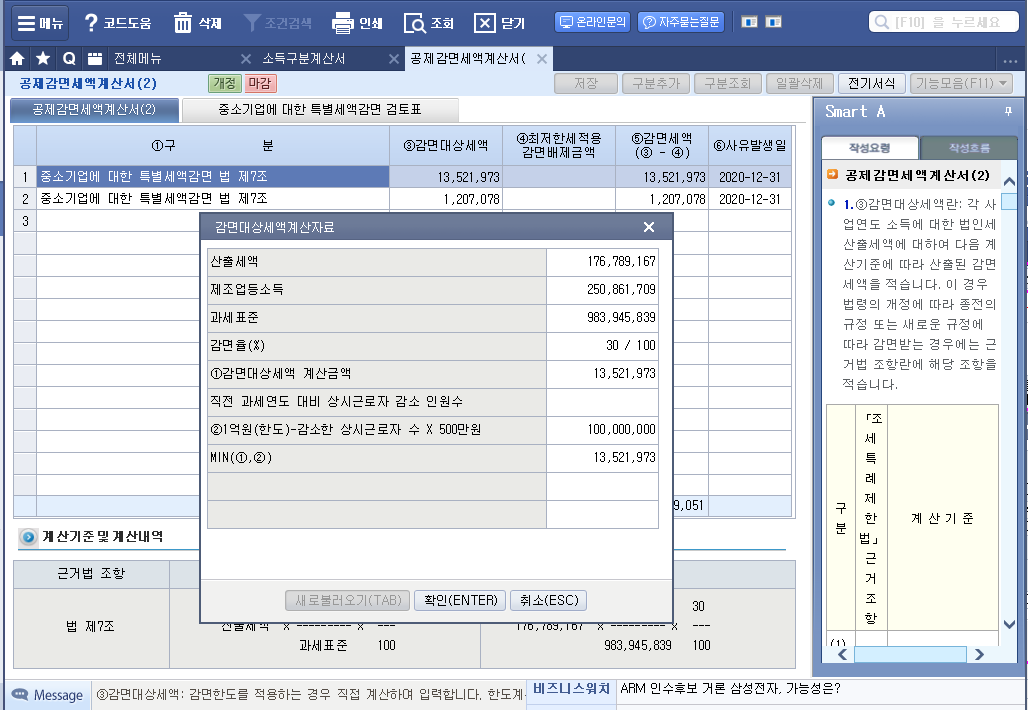Click the 산출세액 value 176,789,167

(x=602, y=262)
